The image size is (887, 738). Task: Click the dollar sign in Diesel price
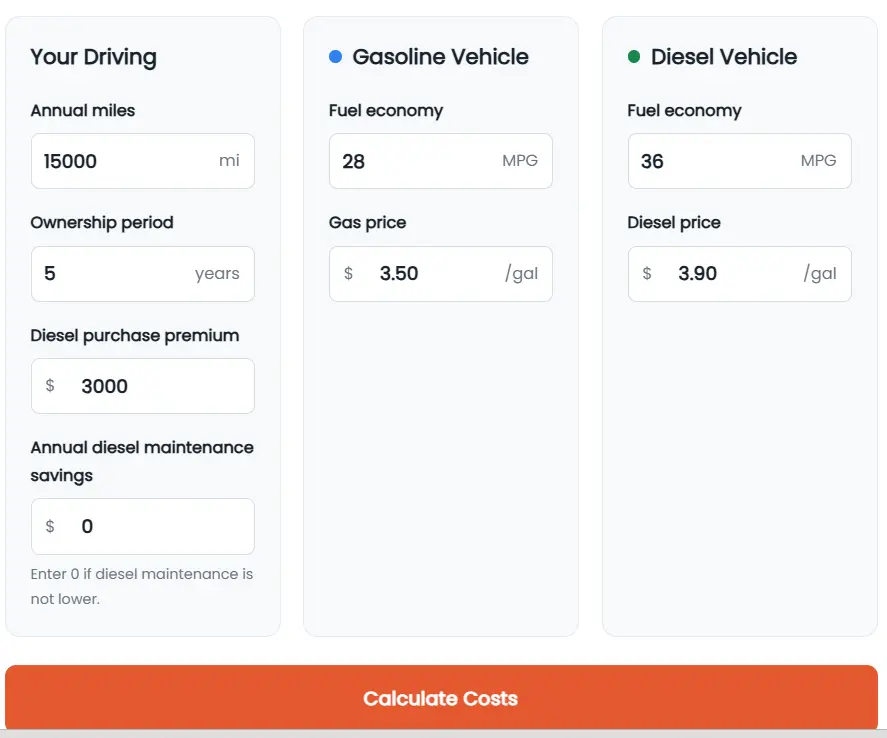(647, 274)
